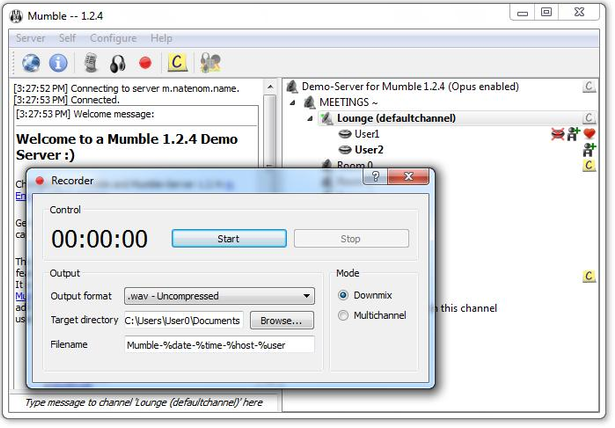Select the Multichannel recording mode
Viewport: 615px width, 428px height.
coord(343,315)
